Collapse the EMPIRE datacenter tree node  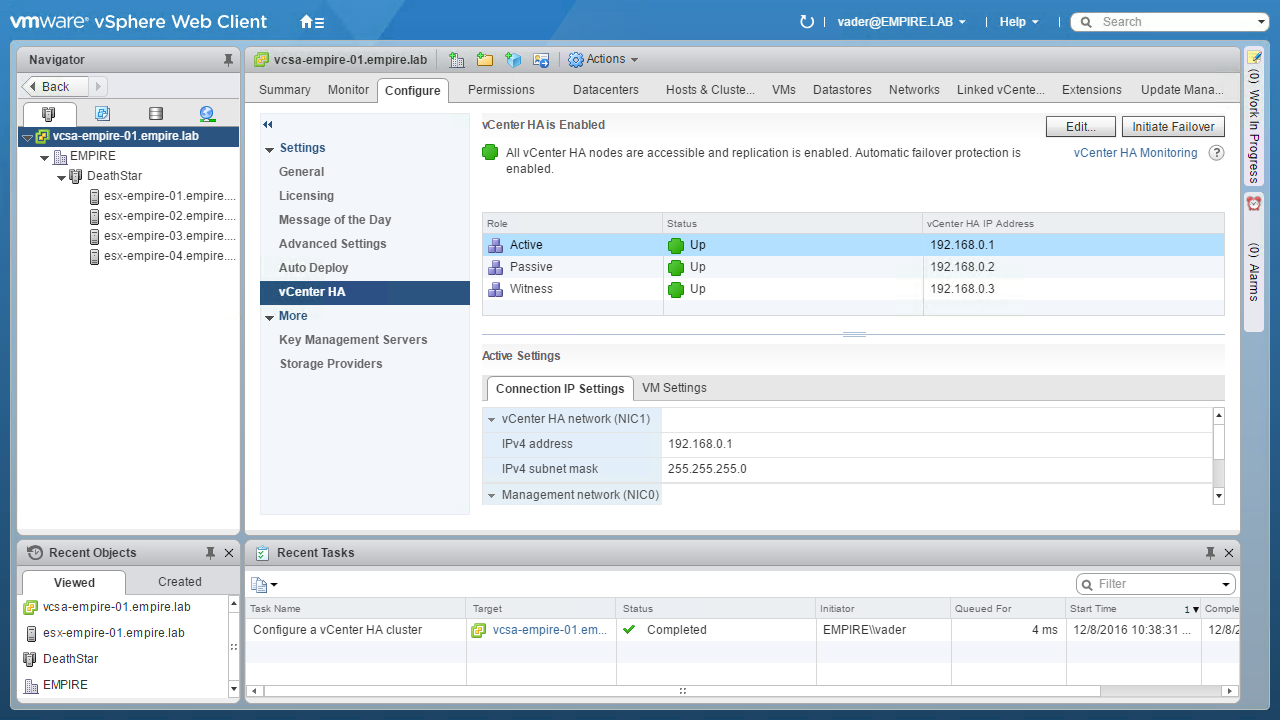click(x=44, y=157)
